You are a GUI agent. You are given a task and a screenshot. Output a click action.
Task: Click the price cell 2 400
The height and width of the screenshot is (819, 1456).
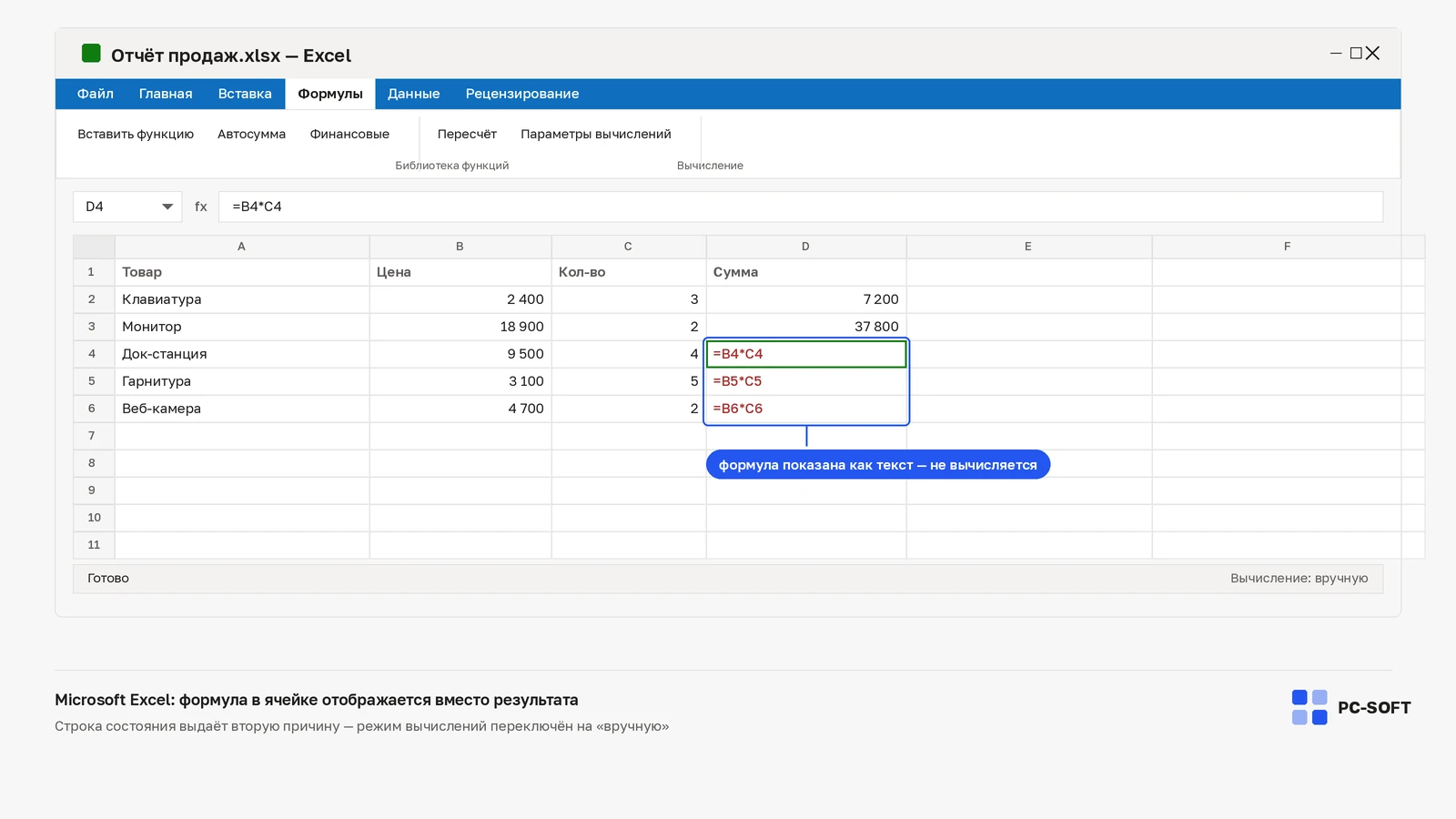pyautogui.click(x=460, y=299)
